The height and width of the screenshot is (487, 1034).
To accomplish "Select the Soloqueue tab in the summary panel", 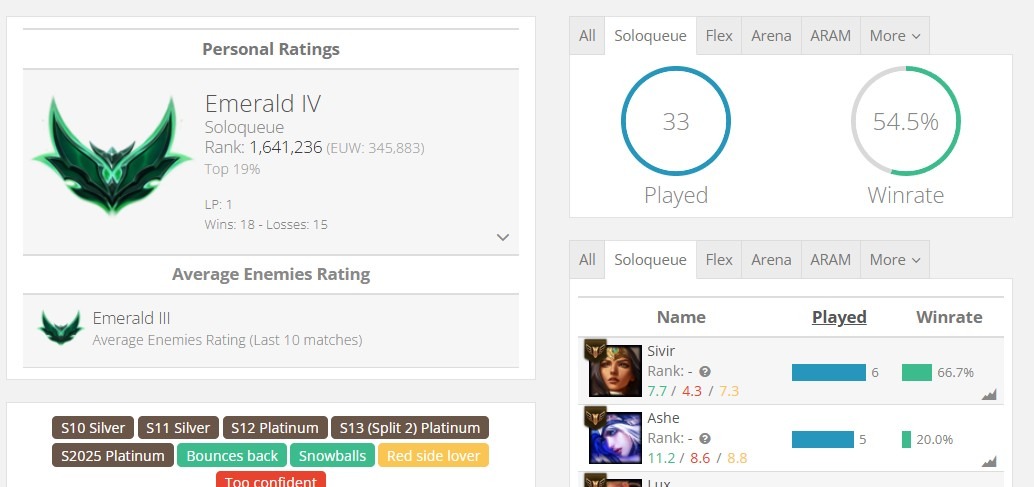I will coord(650,36).
